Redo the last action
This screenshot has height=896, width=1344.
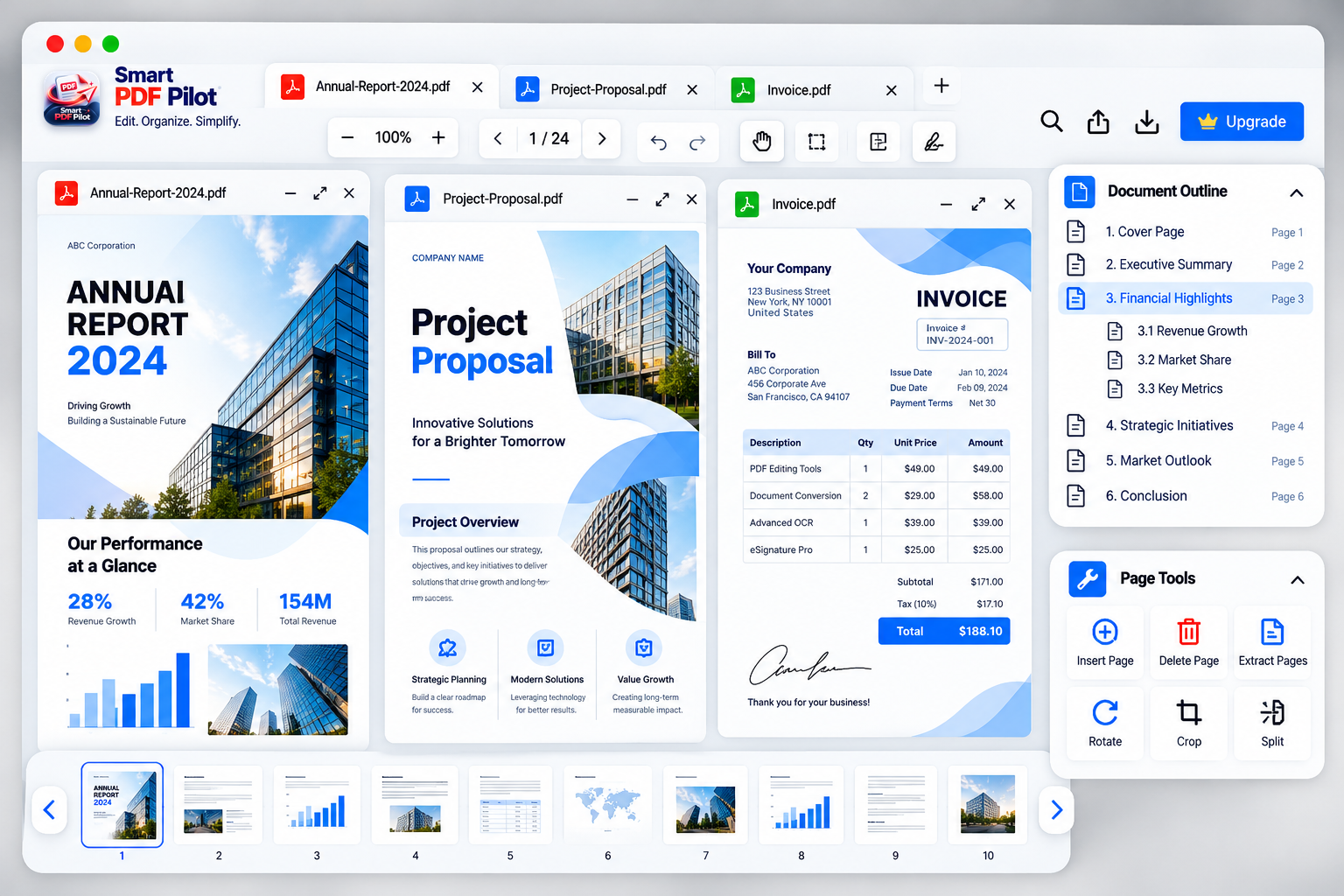point(697,143)
